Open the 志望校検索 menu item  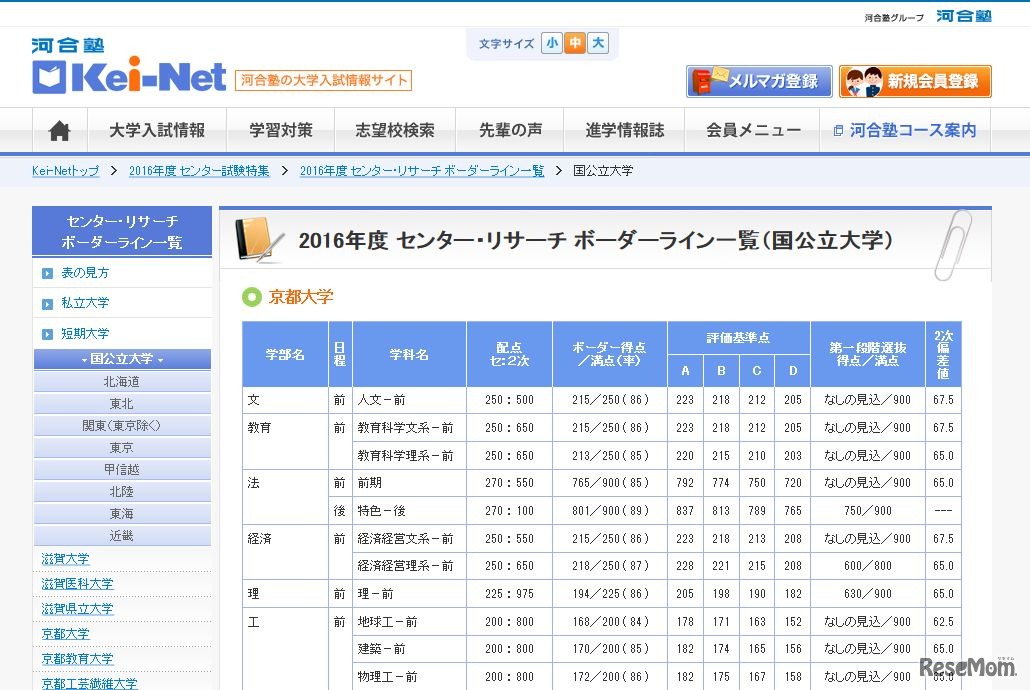tap(394, 131)
